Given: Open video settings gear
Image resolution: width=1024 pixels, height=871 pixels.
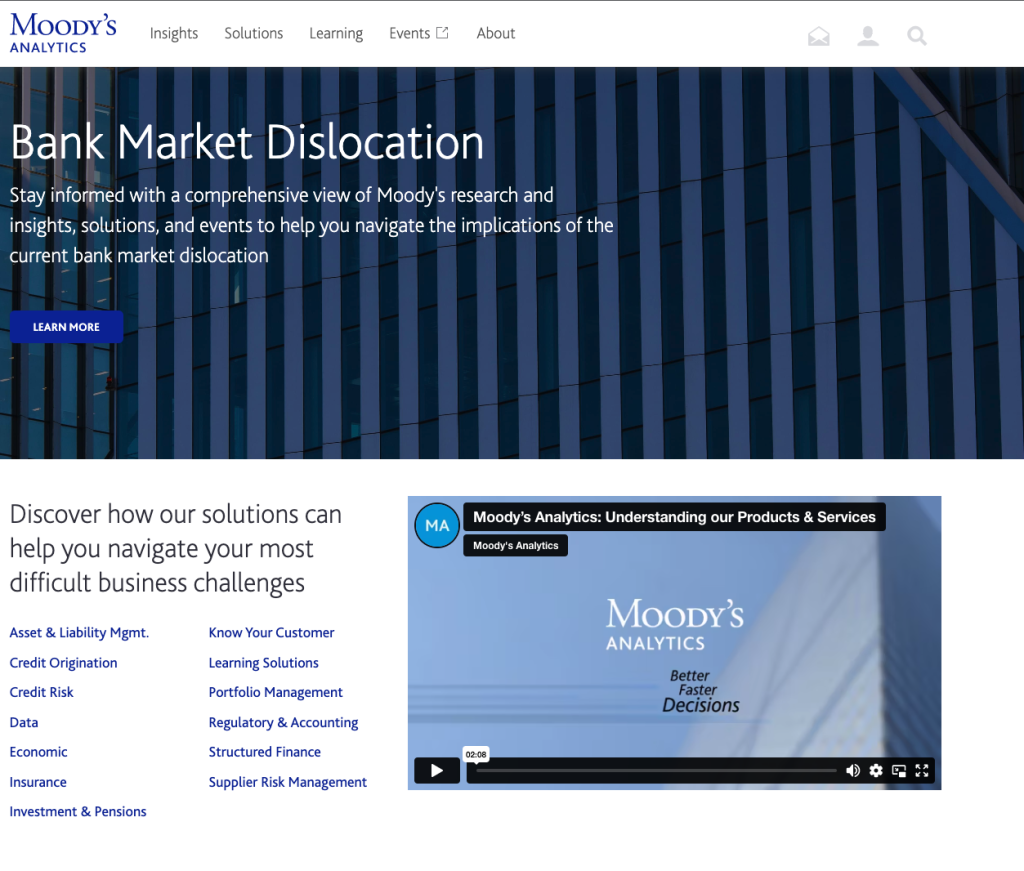Looking at the screenshot, I should pyautogui.click(x=876, y=770).
